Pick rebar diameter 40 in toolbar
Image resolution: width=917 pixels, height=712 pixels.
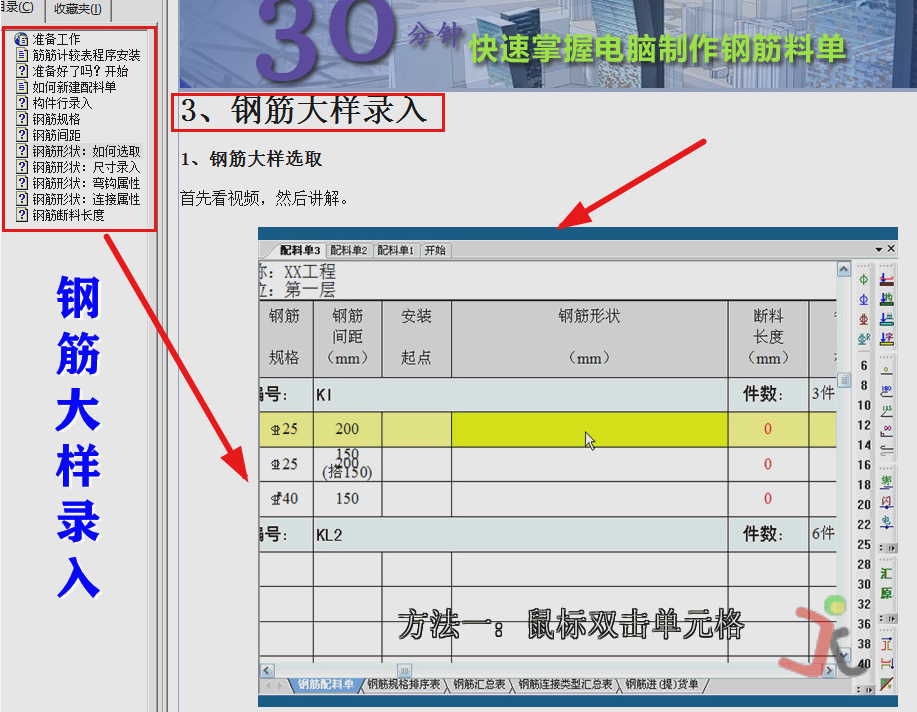click(864, 664)
